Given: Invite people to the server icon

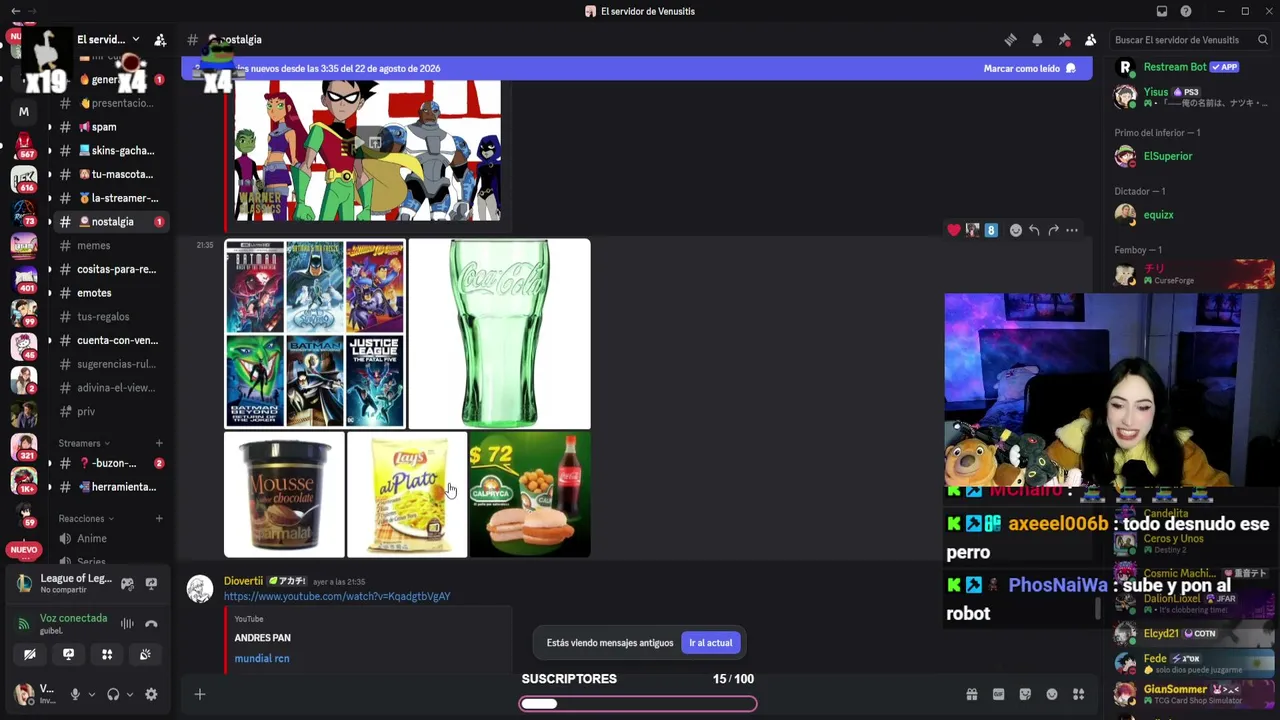Looking at the screenshot, I should coord(160,40).
